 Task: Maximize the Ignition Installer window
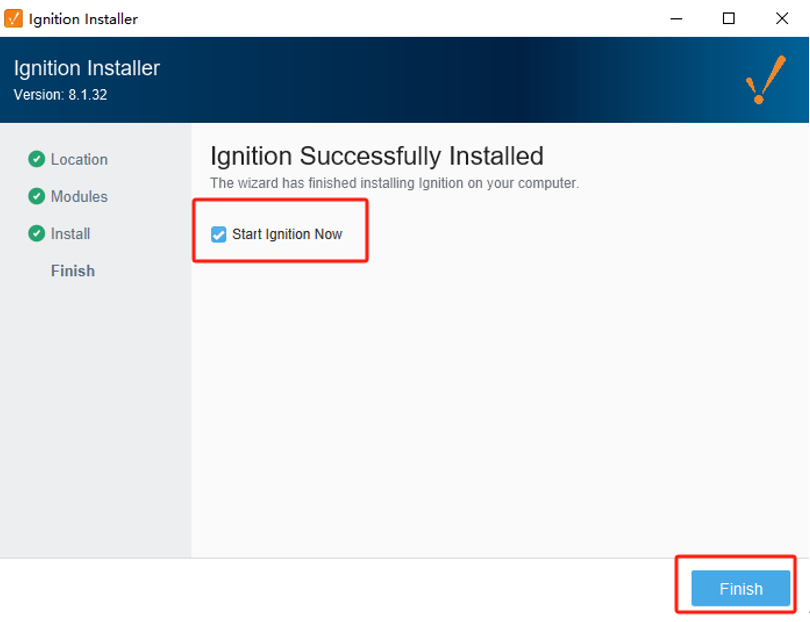click(729, 19)
